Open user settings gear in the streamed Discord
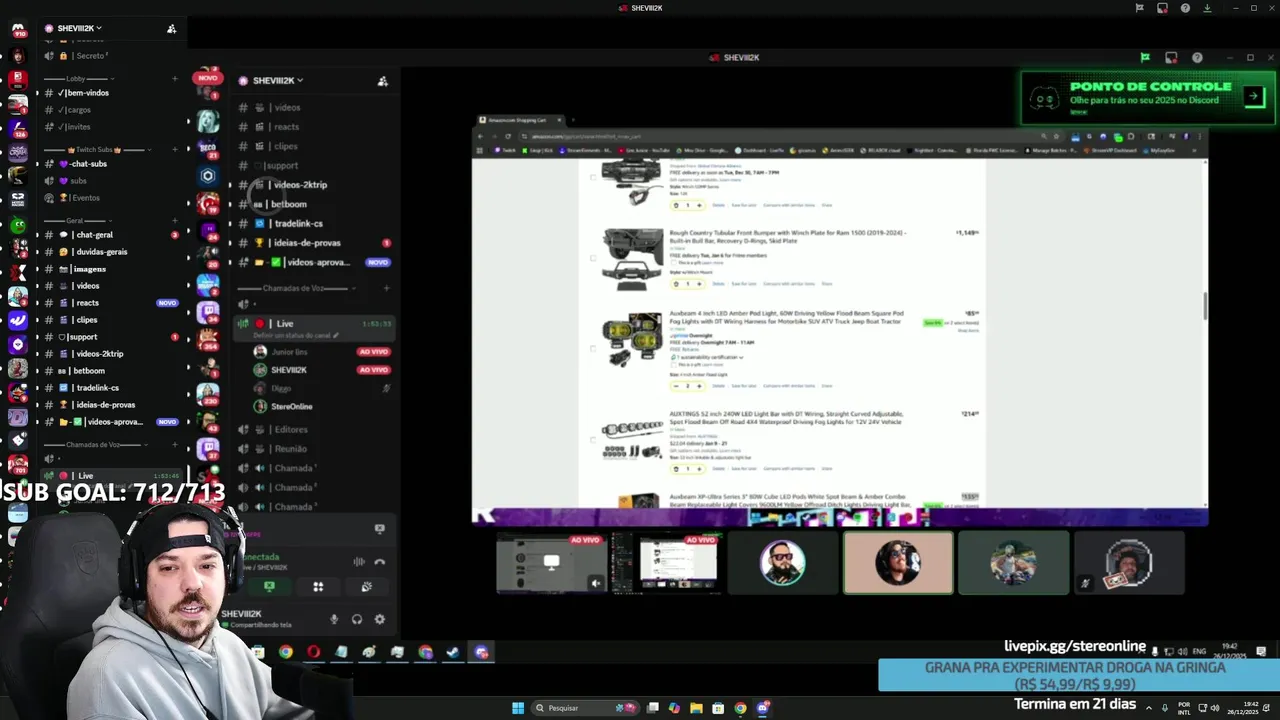Viewport: 1280px width, 720px height. 379,619
